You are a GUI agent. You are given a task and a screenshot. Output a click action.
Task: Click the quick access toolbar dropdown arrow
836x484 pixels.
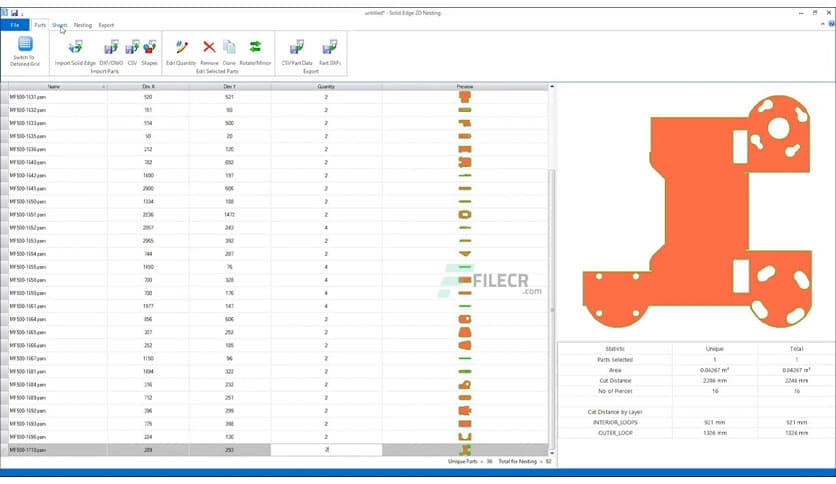[x=22, y=14]
